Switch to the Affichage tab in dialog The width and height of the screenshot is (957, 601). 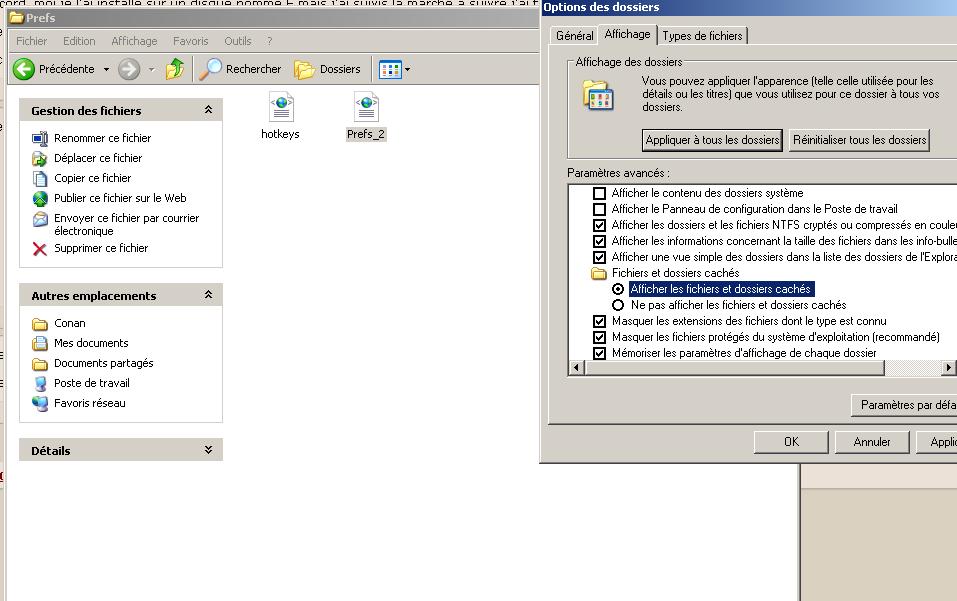tap(627, 34)
